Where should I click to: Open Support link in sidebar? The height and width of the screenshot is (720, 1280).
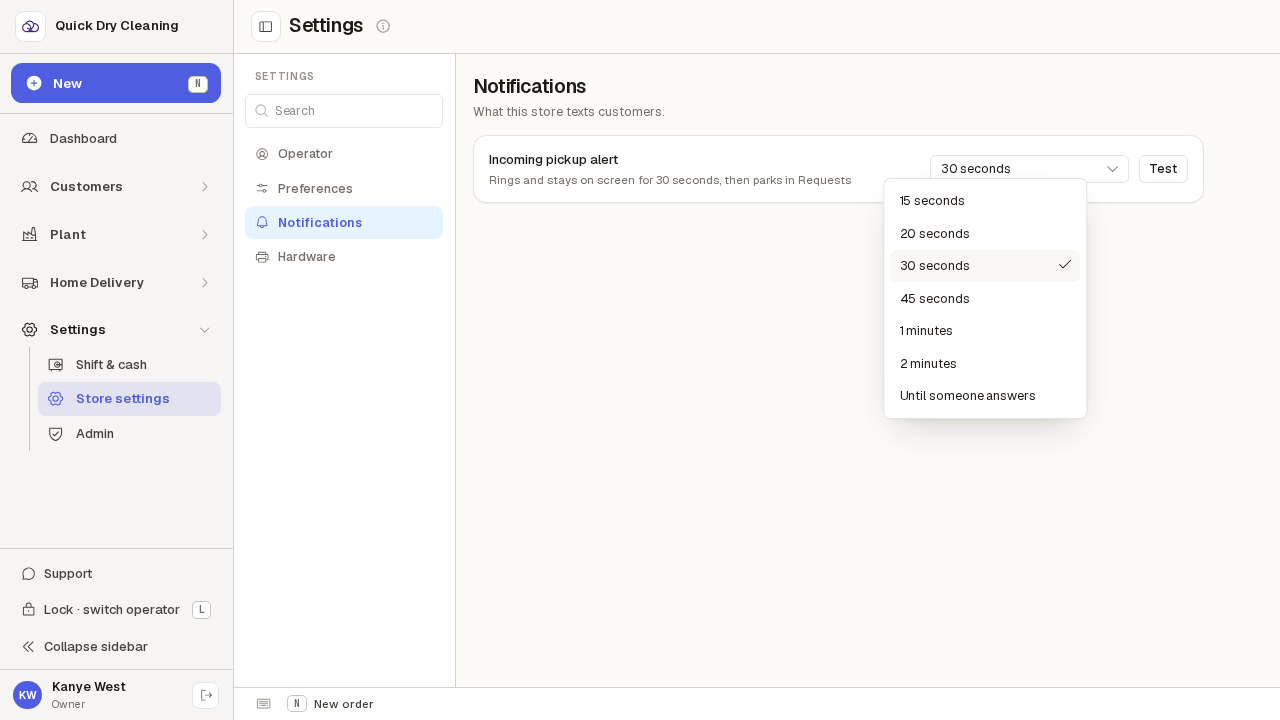[116, 574]
